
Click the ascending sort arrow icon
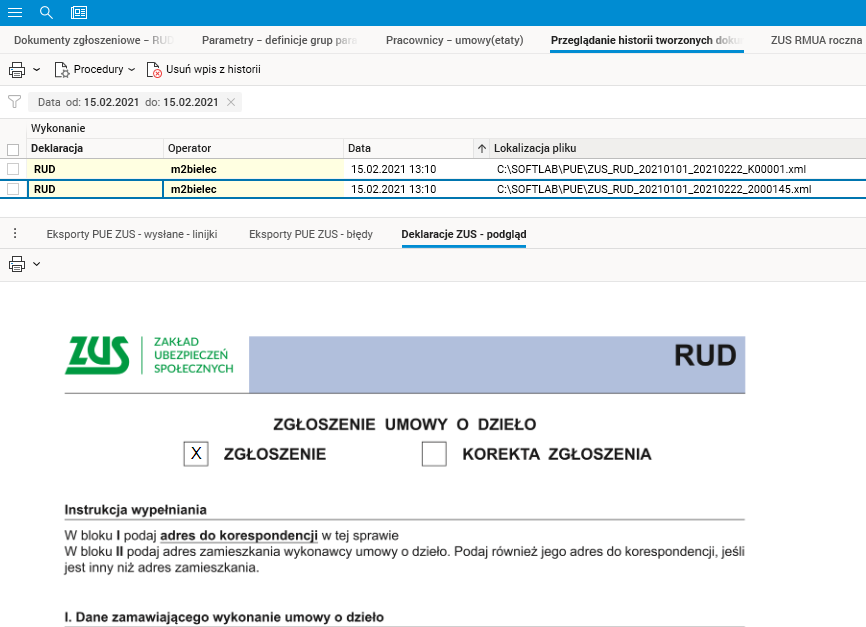tap(482, 148)
